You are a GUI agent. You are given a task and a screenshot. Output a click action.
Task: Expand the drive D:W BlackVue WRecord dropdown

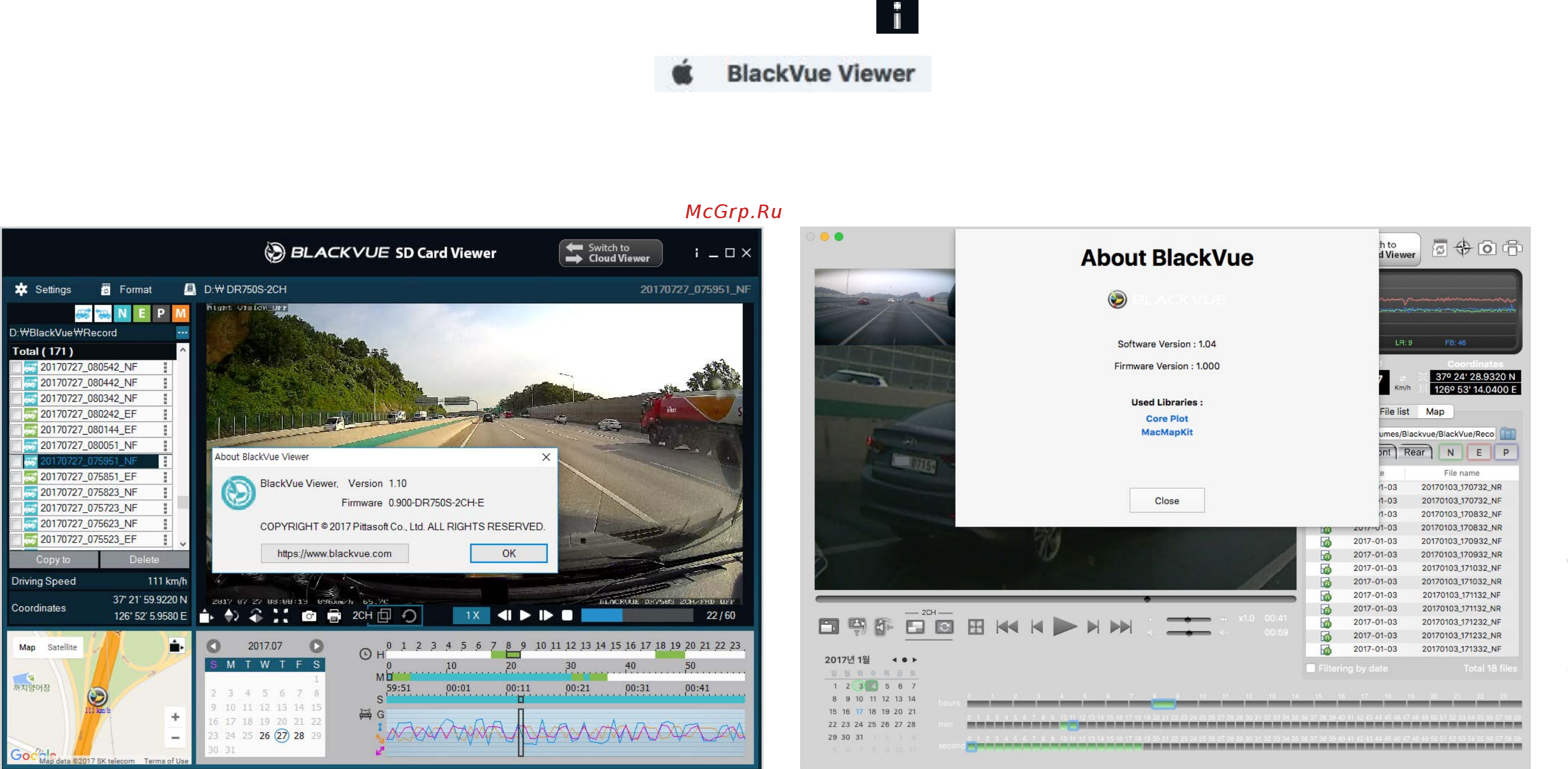pos(181,333)
